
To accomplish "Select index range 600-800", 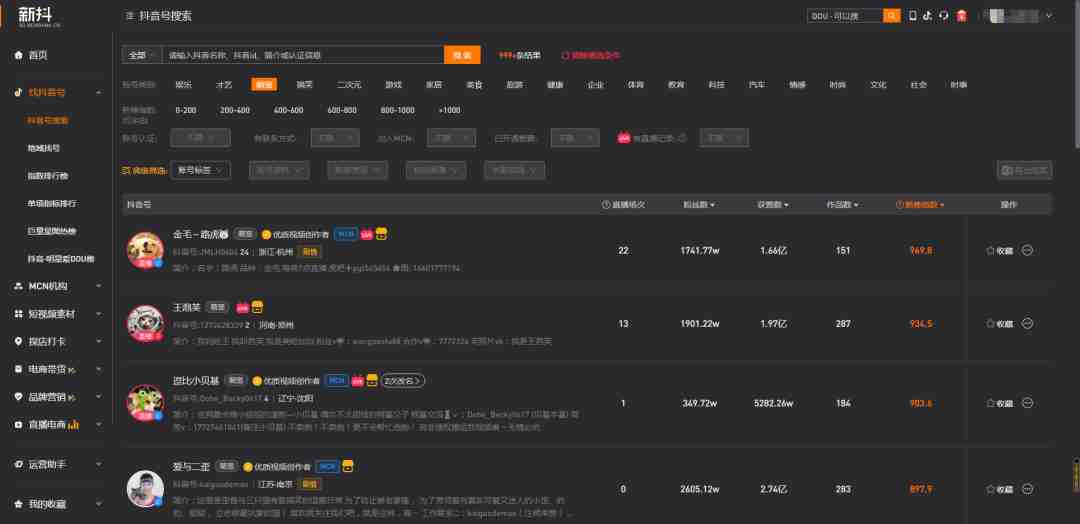I will point(342,110).
